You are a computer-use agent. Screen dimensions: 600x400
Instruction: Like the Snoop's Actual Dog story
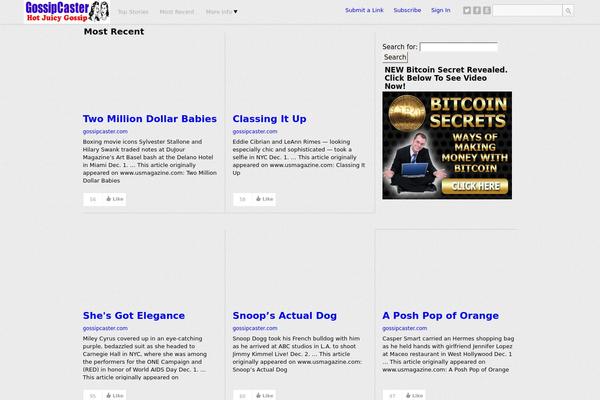(x=265, y=395)
